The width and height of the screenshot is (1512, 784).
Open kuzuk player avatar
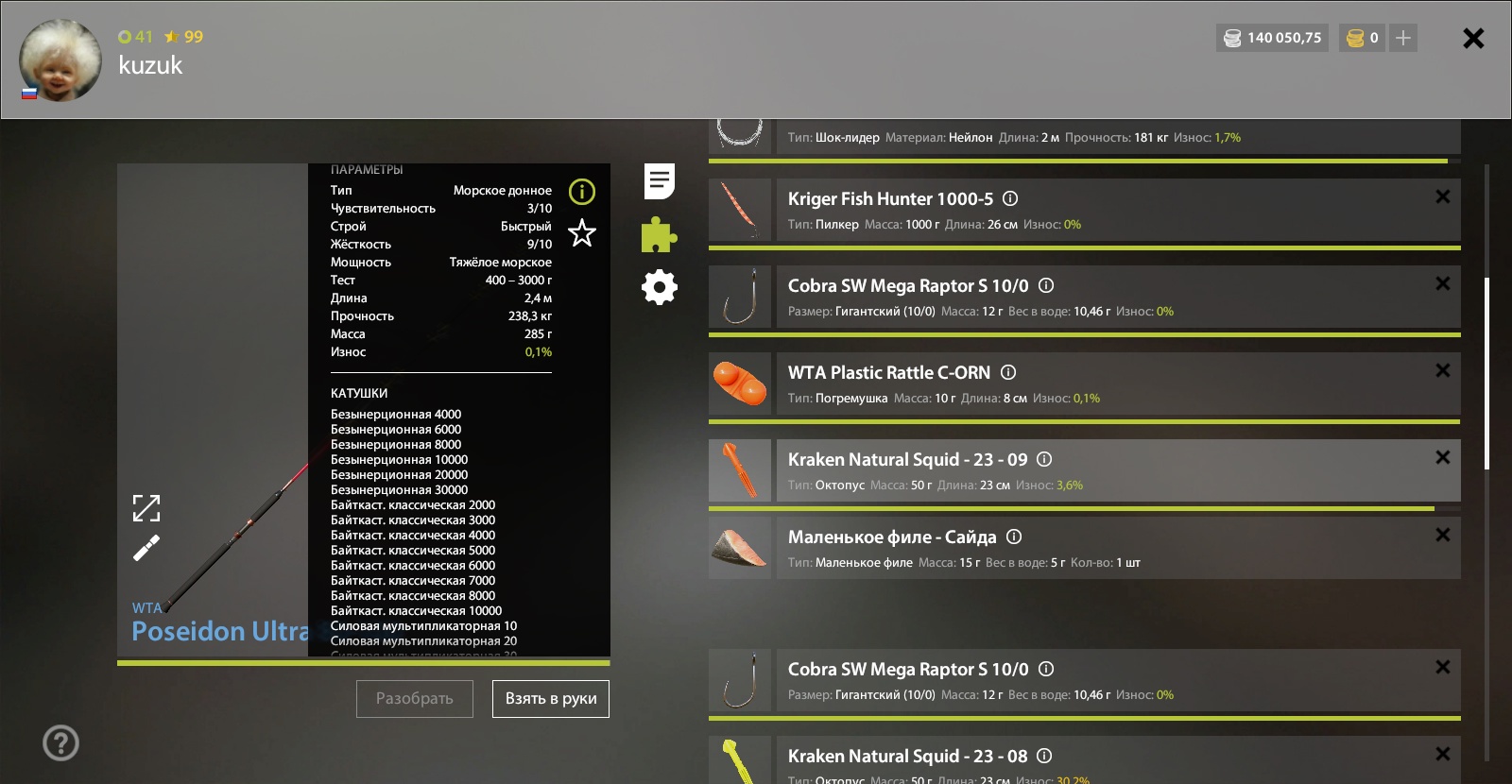coord(60,60)
